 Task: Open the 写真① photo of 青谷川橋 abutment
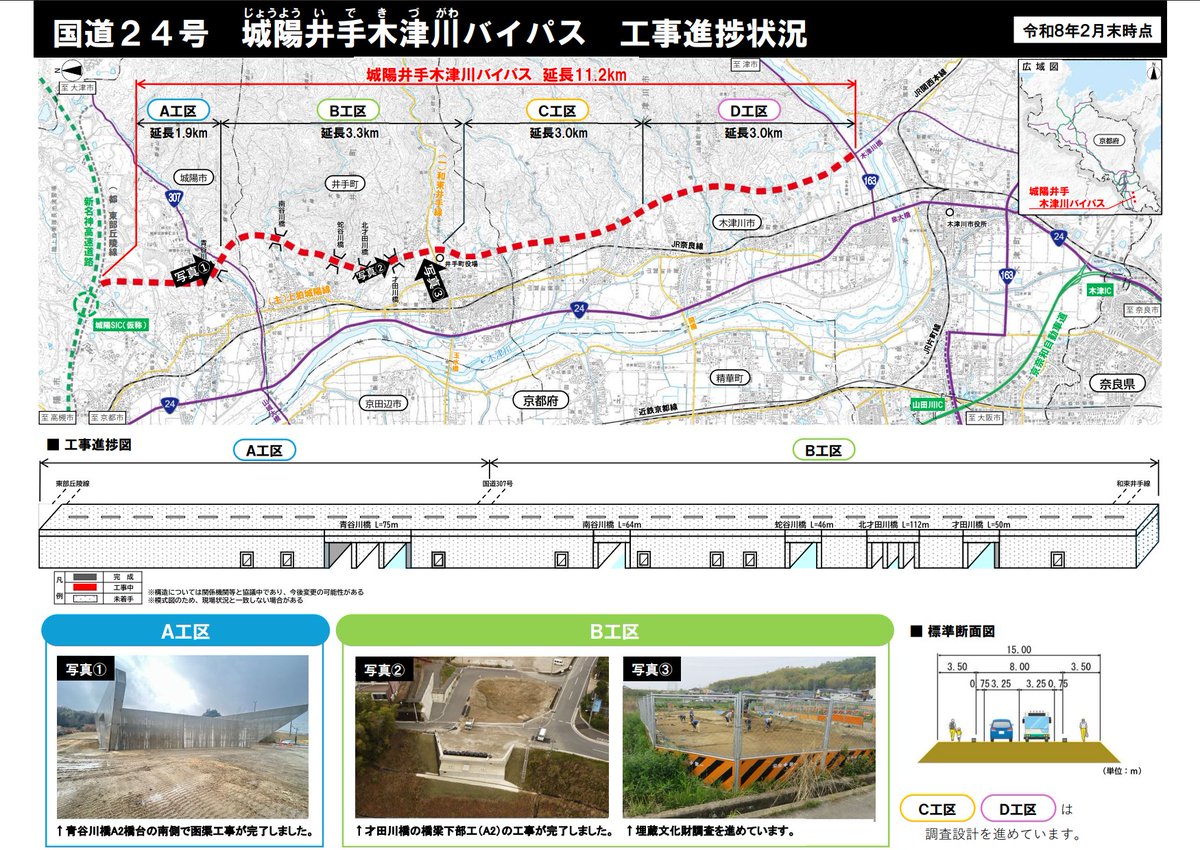(x=182, y=737)
